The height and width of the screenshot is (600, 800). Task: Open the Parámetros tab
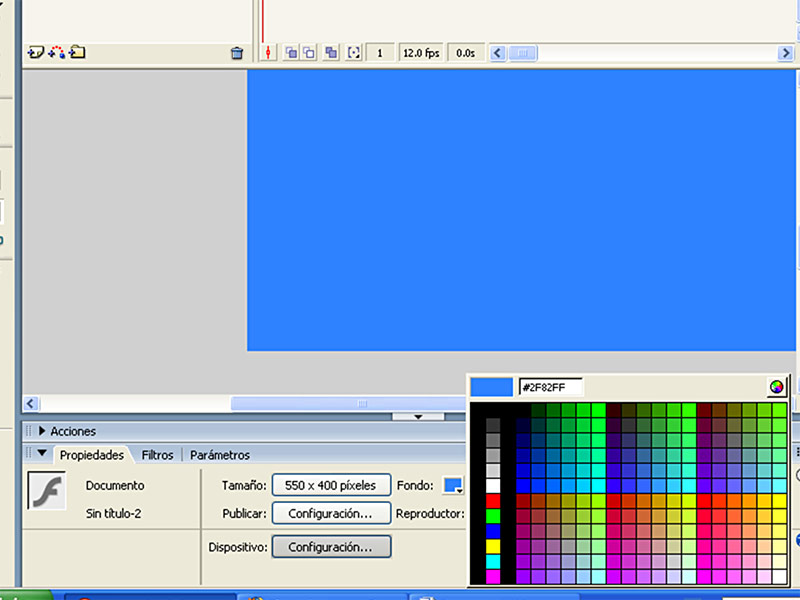coord(219,454)
